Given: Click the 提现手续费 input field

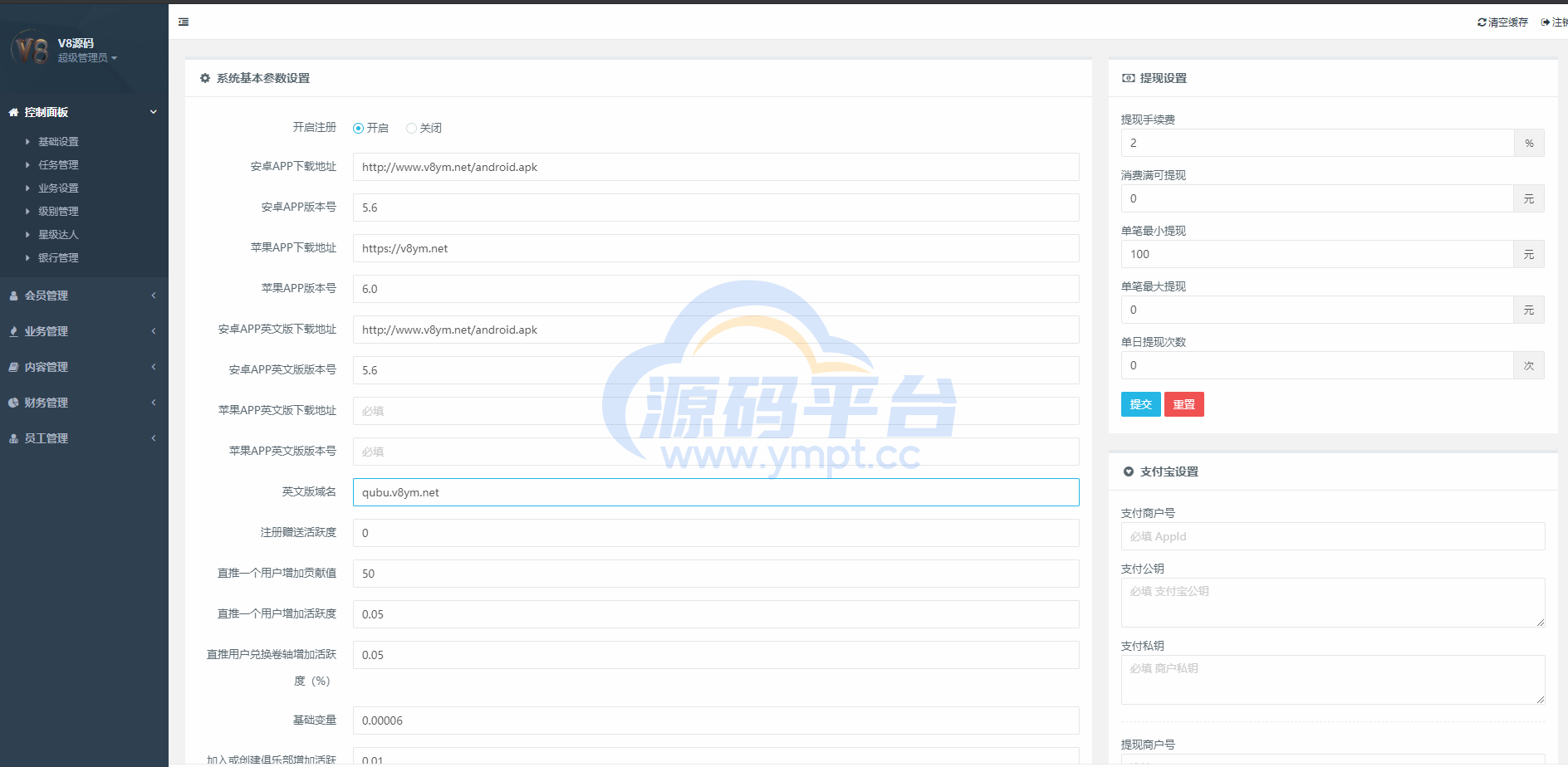Looking at the screenshot, I should coord(1317,143).
